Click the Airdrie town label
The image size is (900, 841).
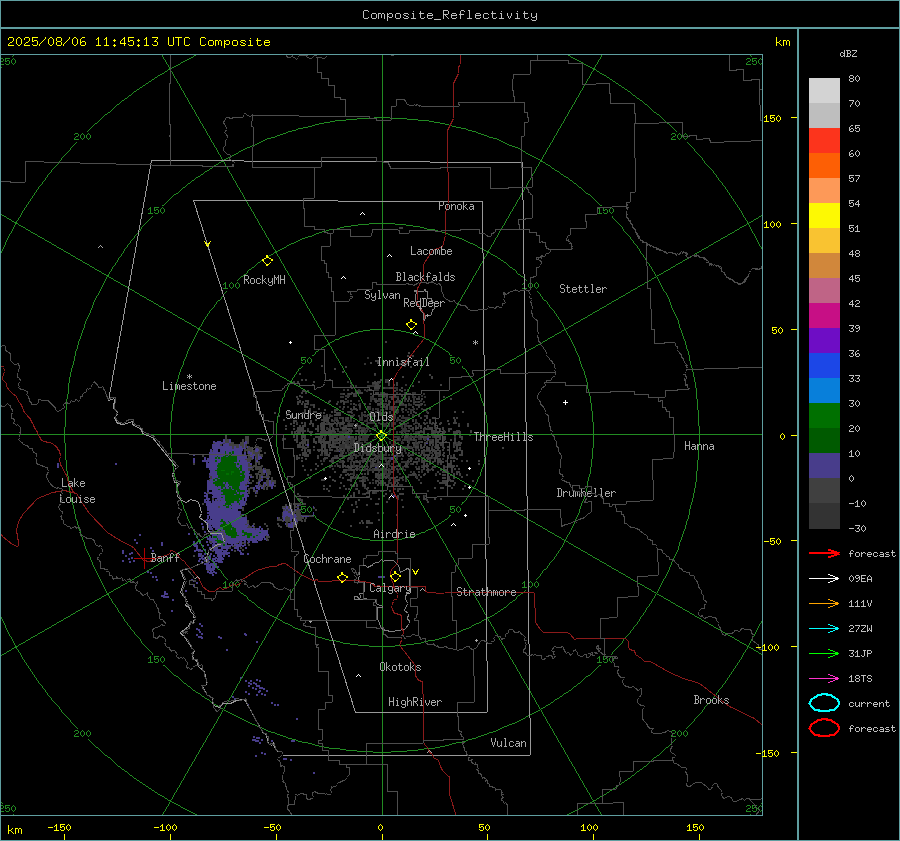[x=394, y=534]
